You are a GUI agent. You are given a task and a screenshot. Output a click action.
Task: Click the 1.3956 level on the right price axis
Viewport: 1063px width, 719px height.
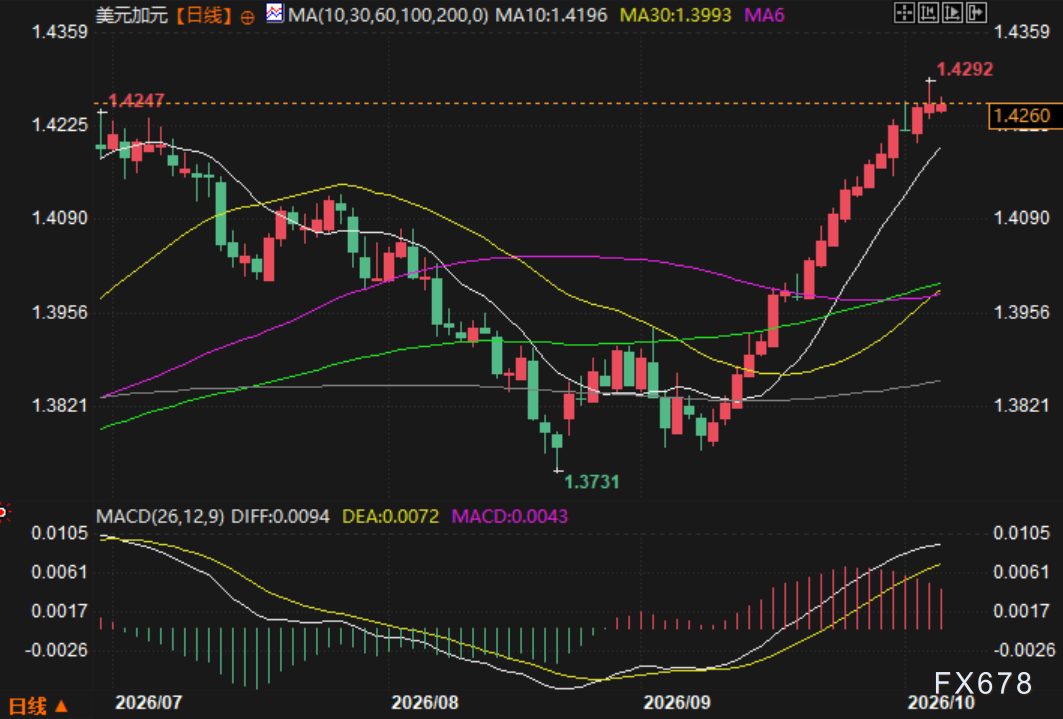click(1021, 312)
